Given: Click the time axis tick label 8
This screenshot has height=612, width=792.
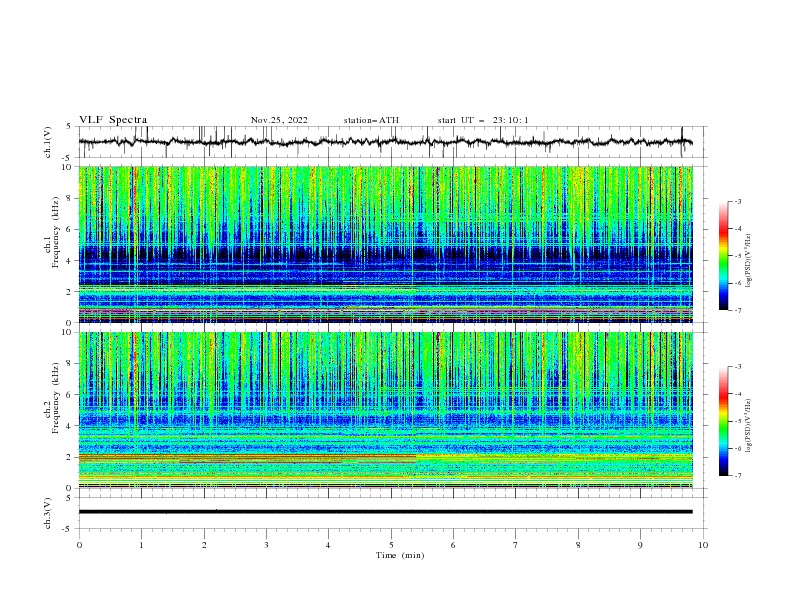Looking at the screenshot, I should 578,545.
